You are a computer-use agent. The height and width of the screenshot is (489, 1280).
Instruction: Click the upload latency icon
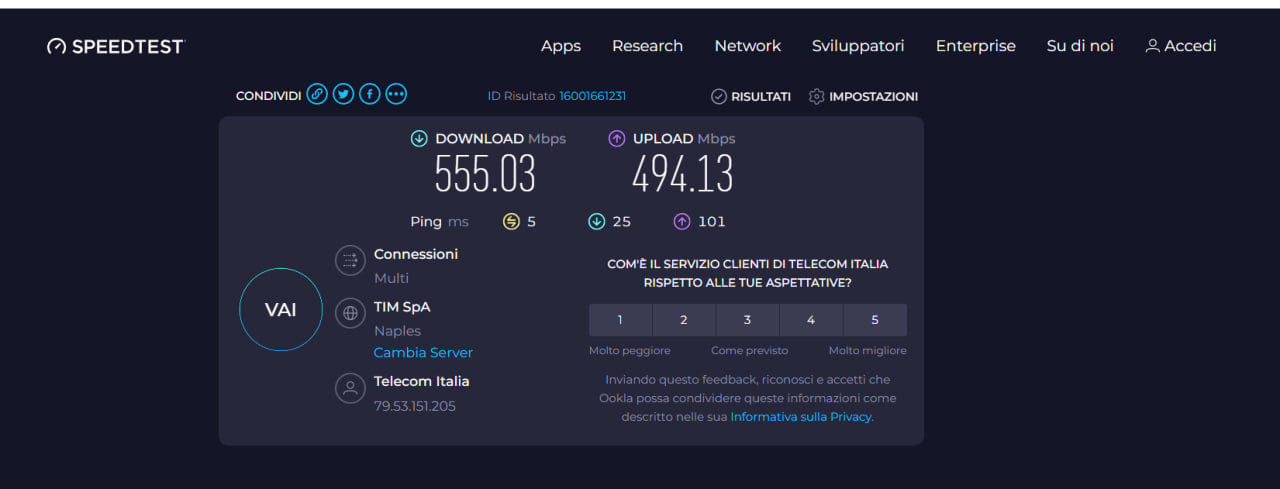[682, 222]
